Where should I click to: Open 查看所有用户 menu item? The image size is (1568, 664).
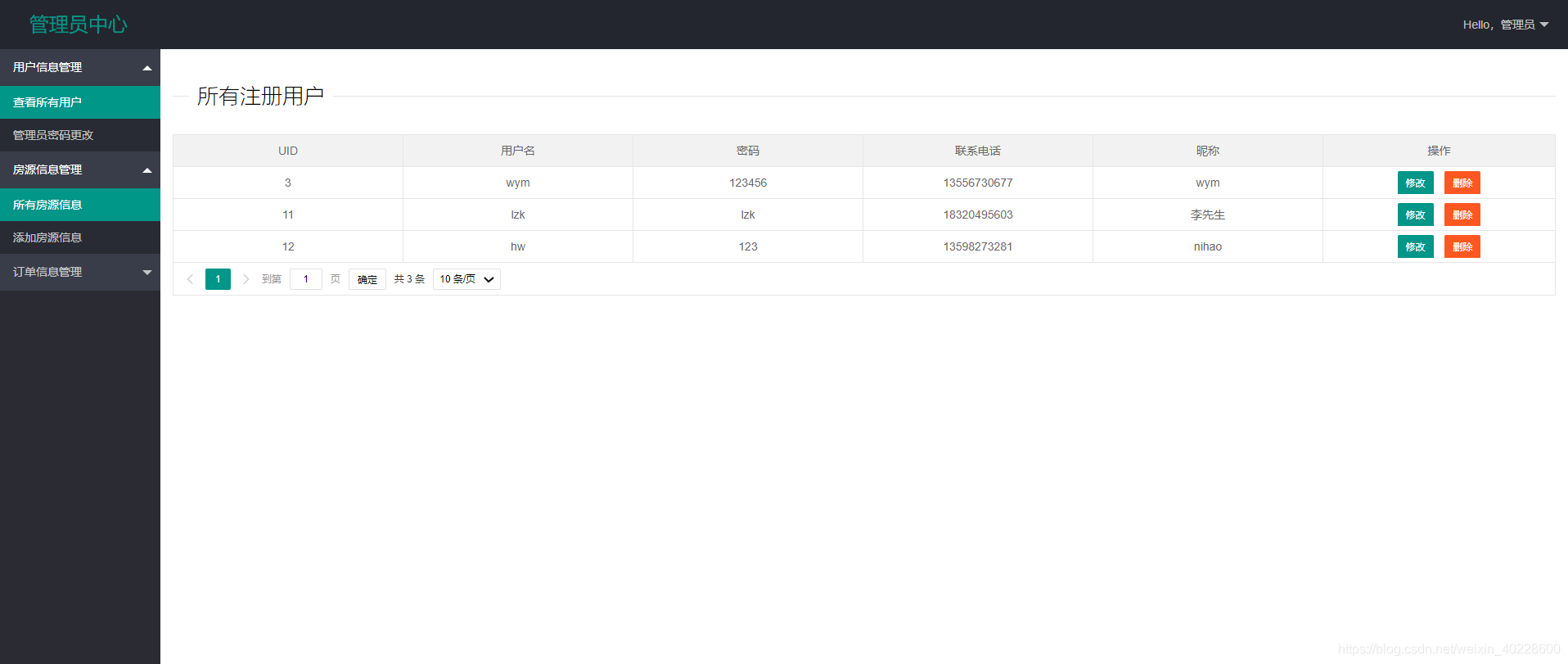click(x=80, y=102)
